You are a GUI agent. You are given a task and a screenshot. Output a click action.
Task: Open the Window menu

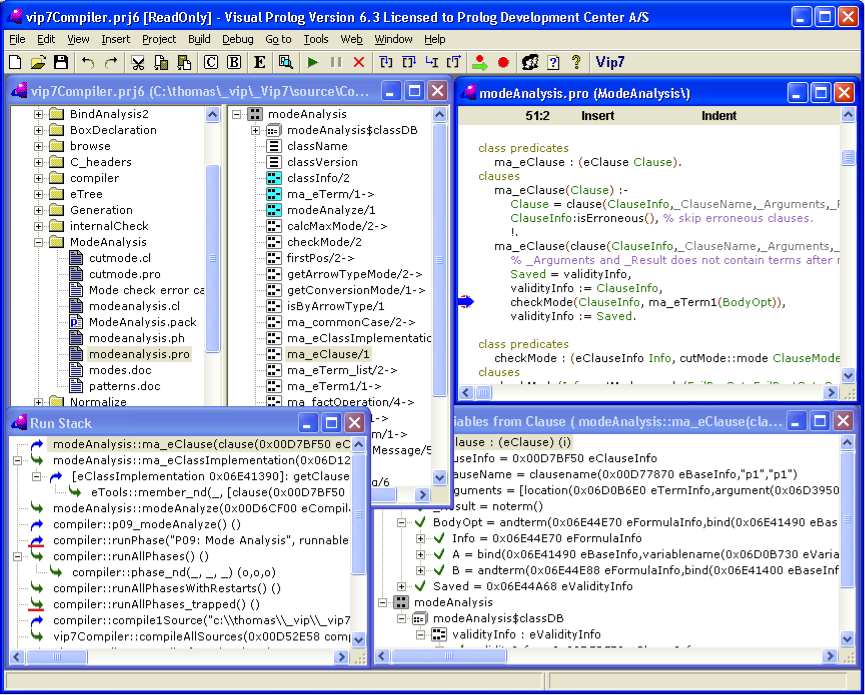pos(393,39)
